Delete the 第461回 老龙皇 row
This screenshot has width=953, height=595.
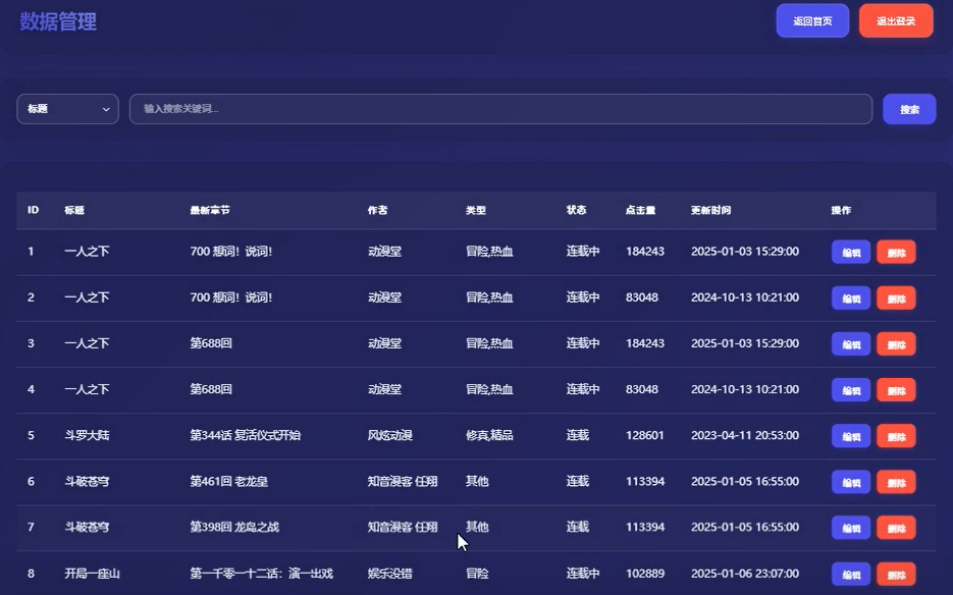pos(896,483)
